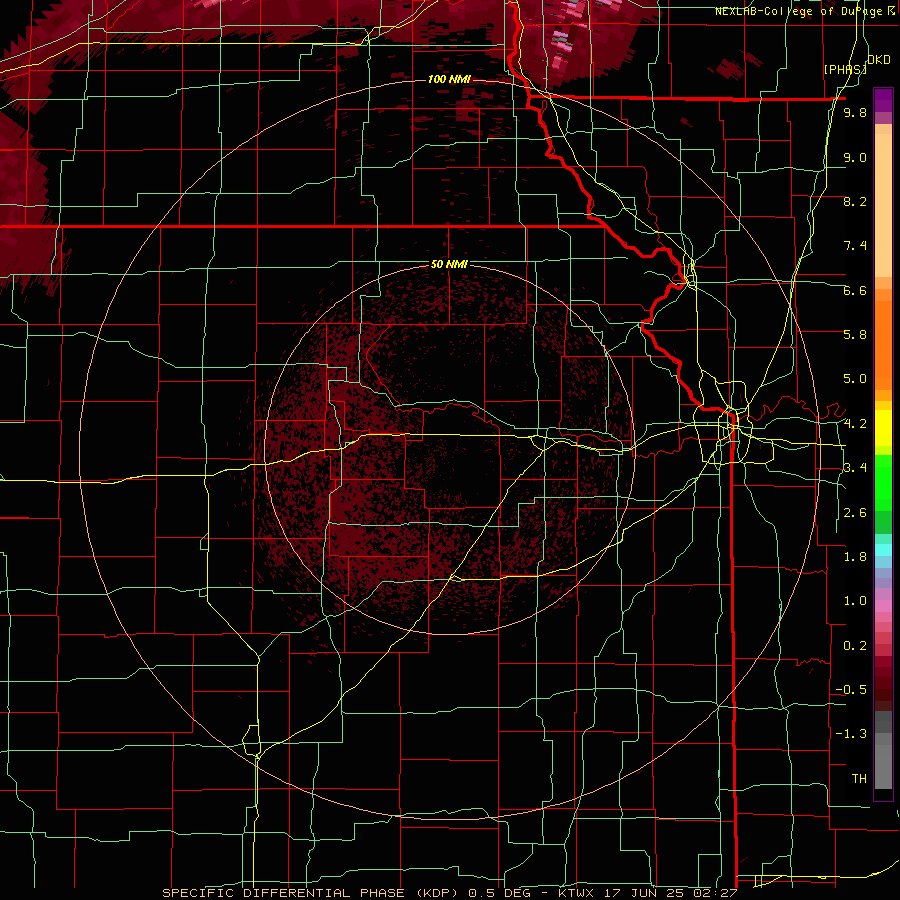Click the TH legend label
This screenshot has height=900, width=900.
pyautogui.click(x=859, y=779)
